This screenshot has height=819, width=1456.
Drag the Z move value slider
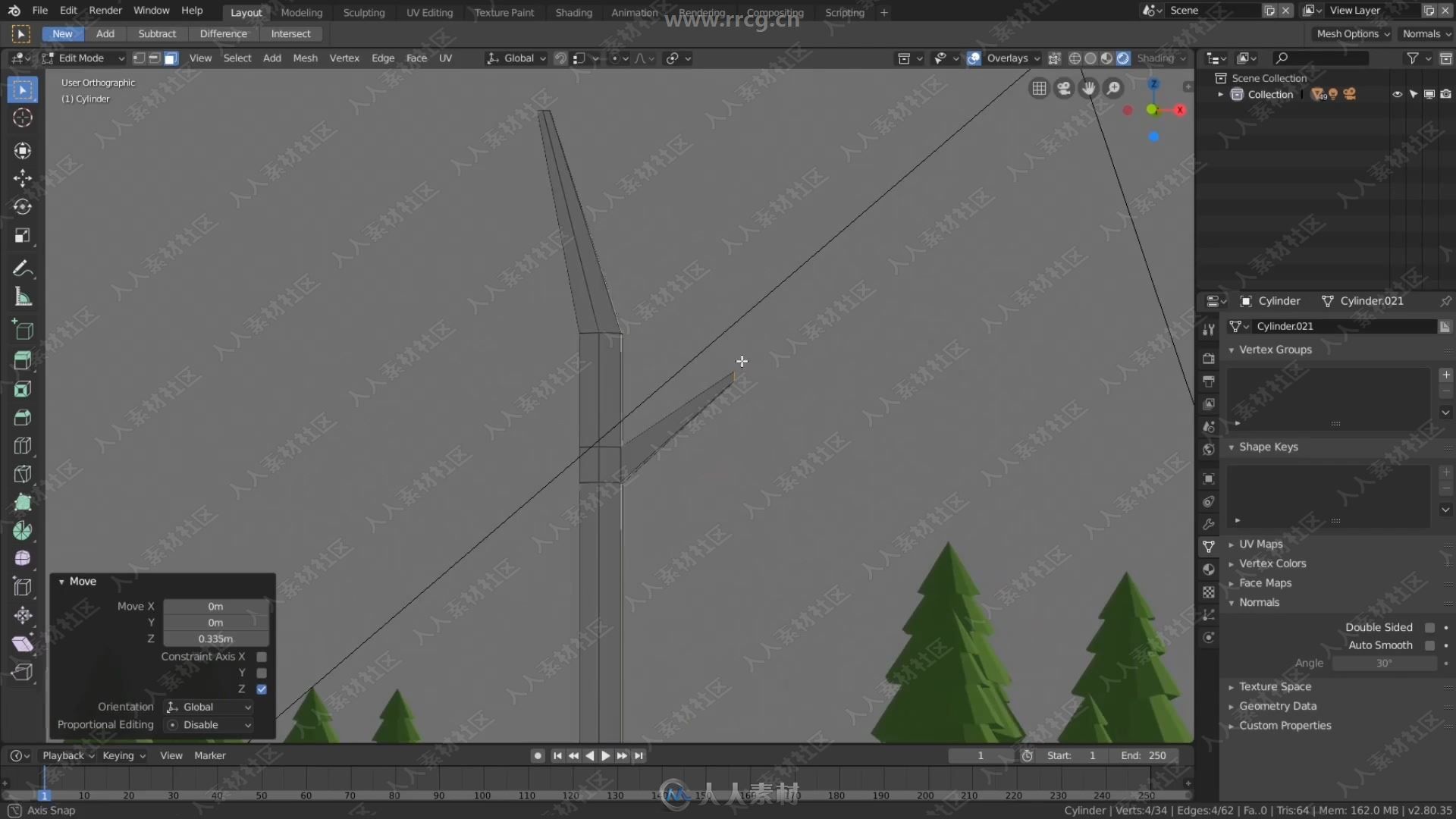tap(213, 638)
